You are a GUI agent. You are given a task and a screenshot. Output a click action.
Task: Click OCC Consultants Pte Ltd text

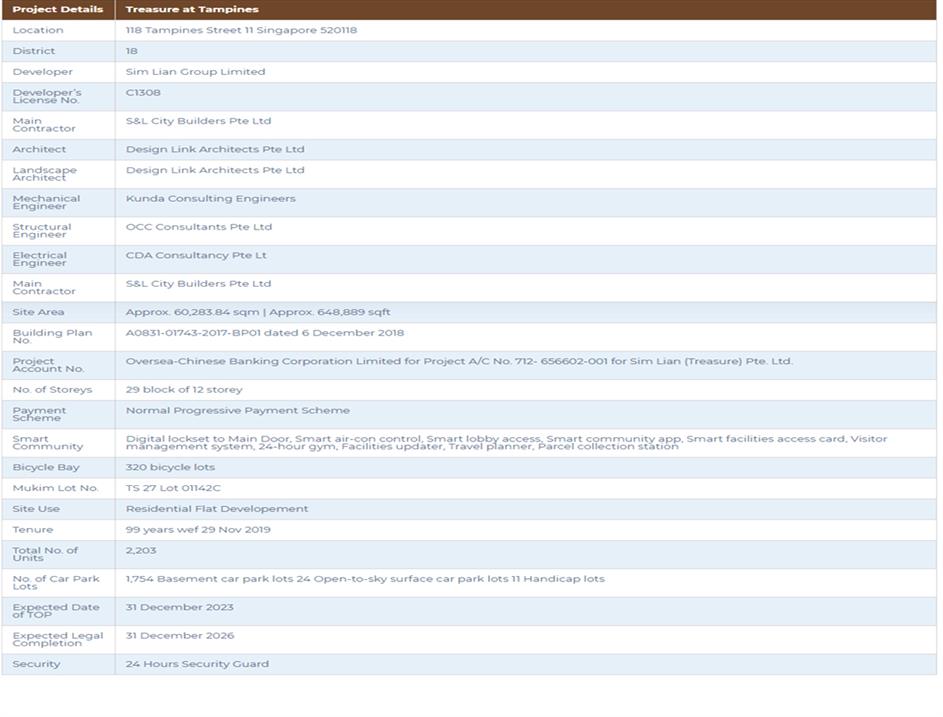tap(198, 227)
